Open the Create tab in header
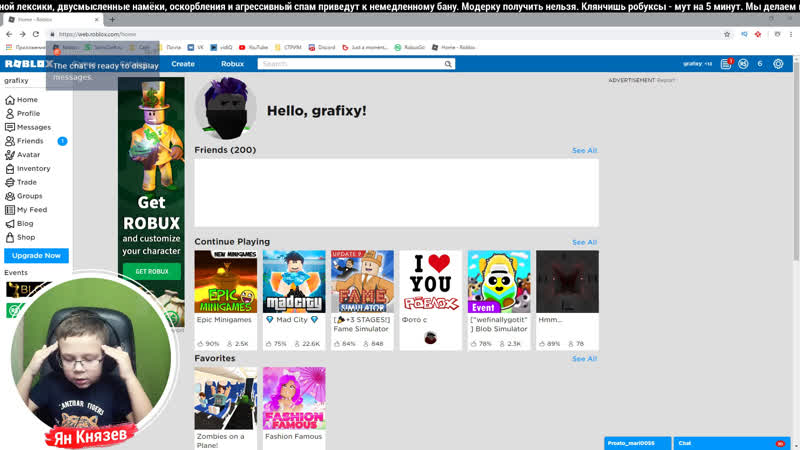 pos(183,64)
